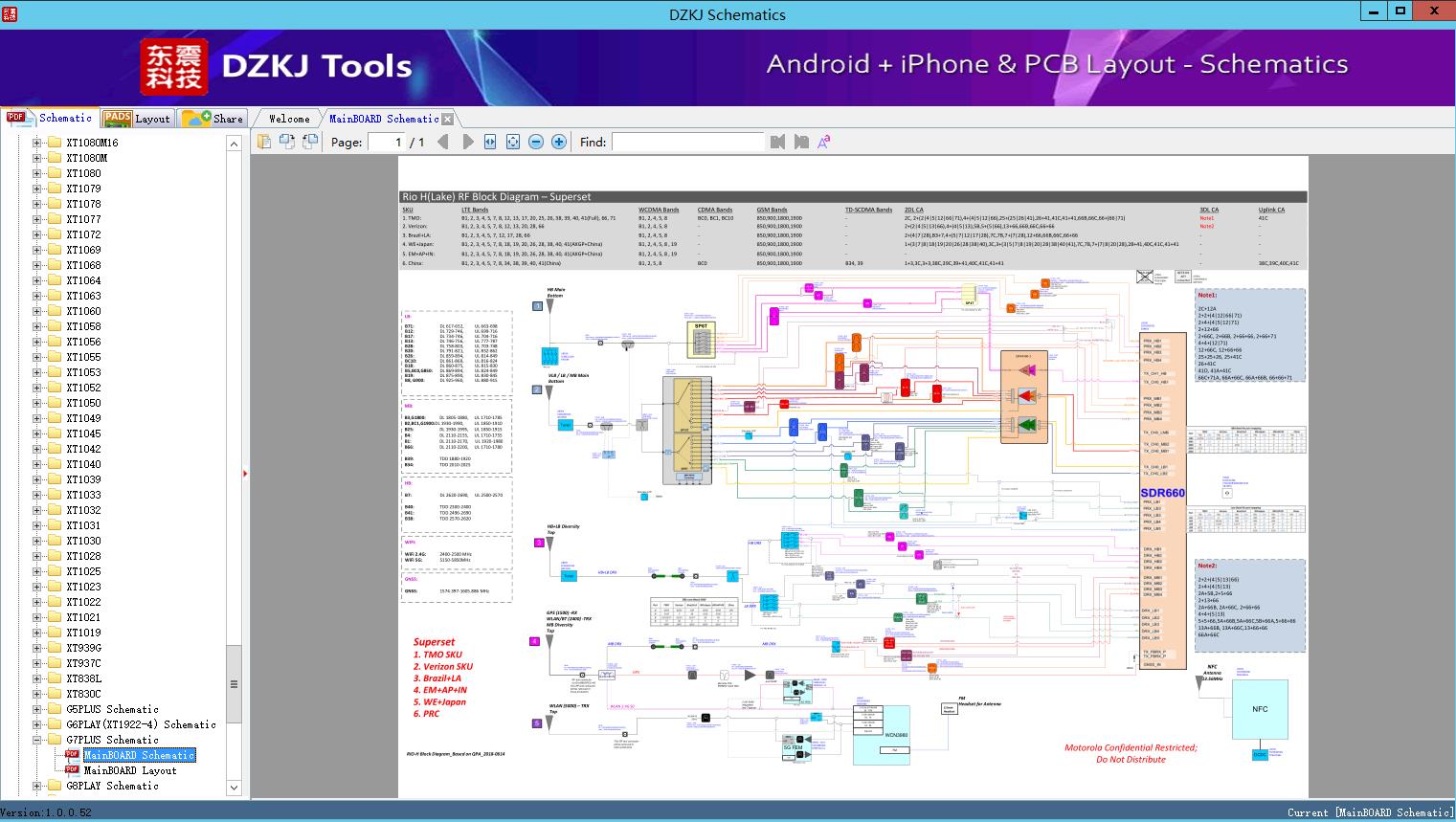
Task: Click the PDF icon beside MainBOARD Layout
Action: point(72,769)
